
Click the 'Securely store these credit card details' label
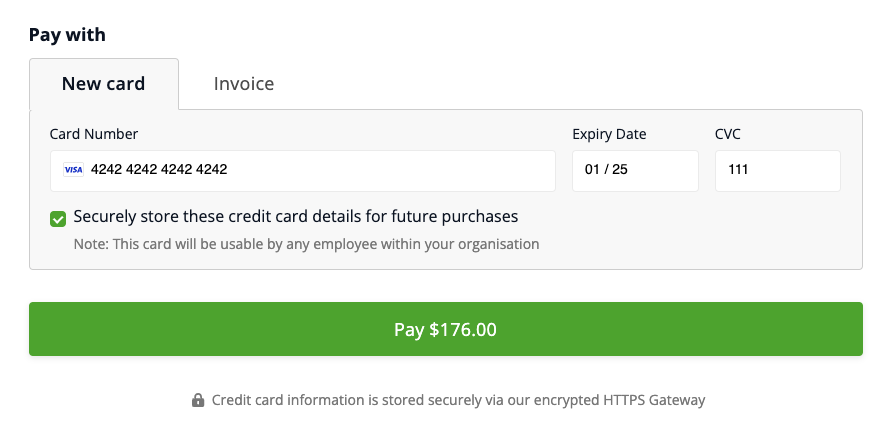click(296, 216)
